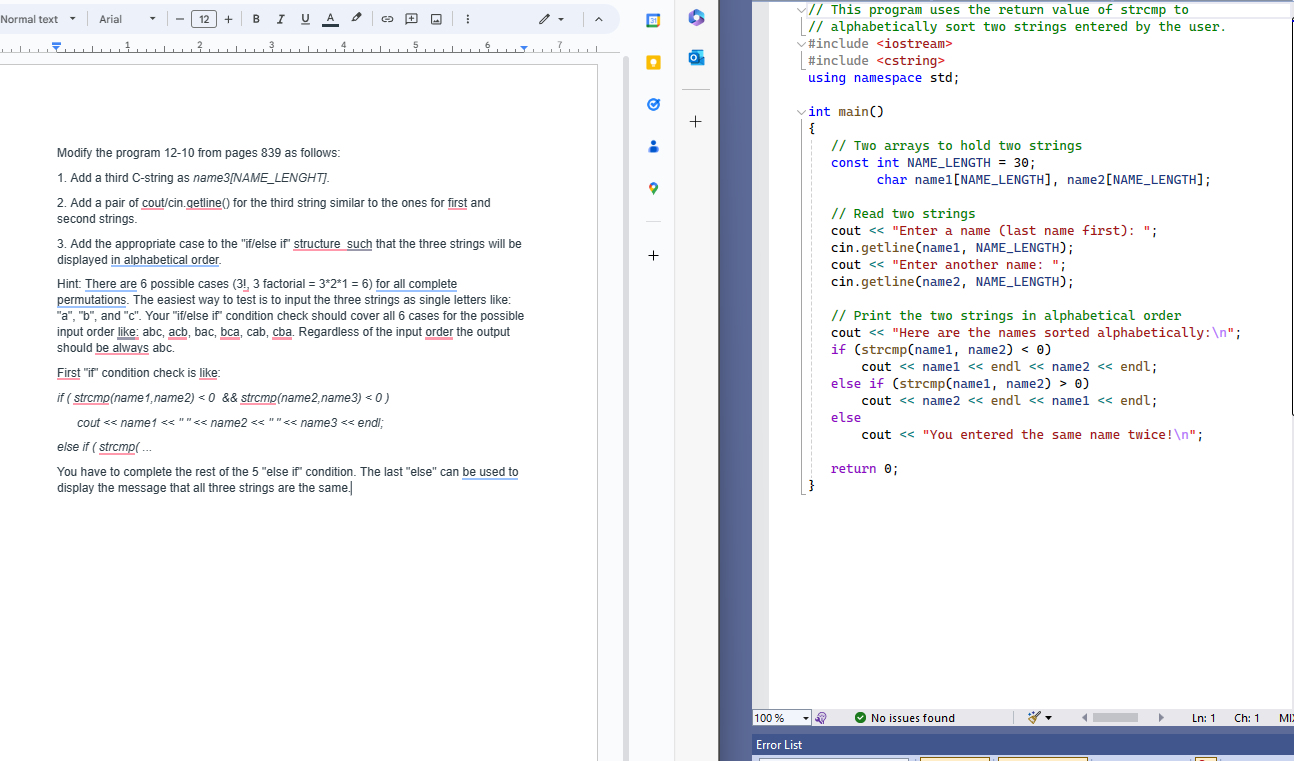
Task: Open the highlight color marker tool
Action: pos(357,20)
